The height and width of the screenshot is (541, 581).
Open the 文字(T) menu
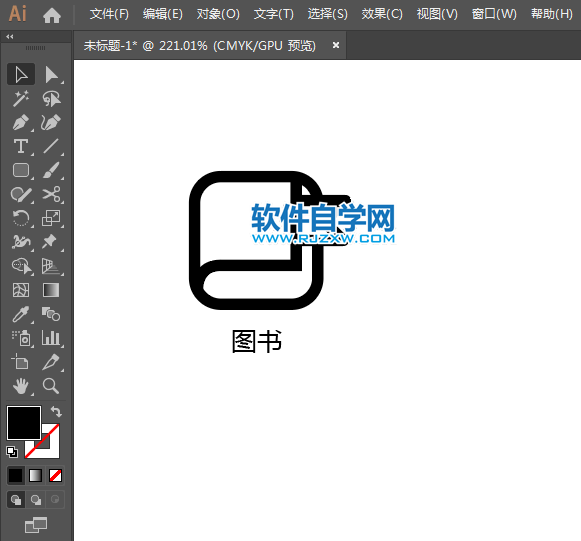pyautogui.click(x=274, y=14)
